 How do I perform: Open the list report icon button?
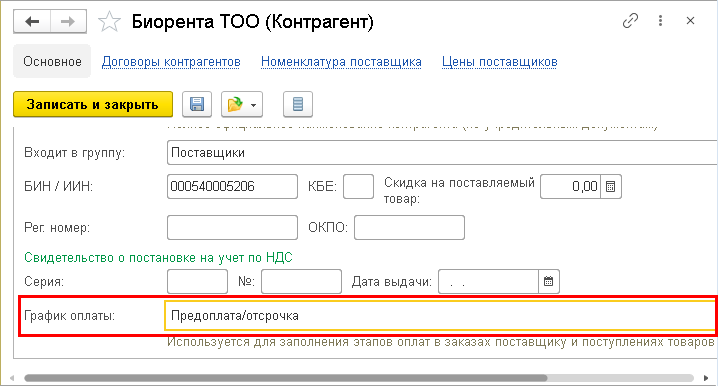click(298, 104)
